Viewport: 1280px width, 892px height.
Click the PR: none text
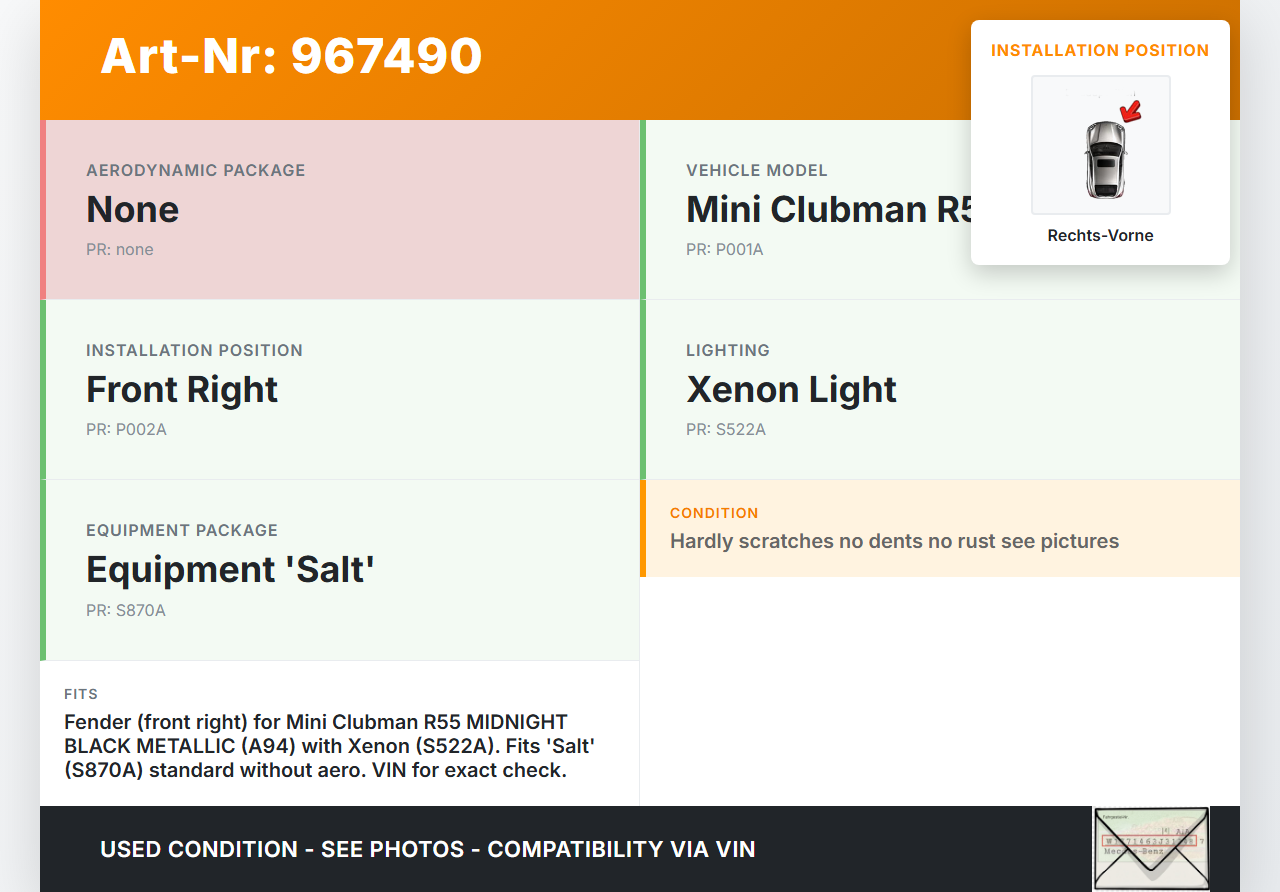click(120, 250)
